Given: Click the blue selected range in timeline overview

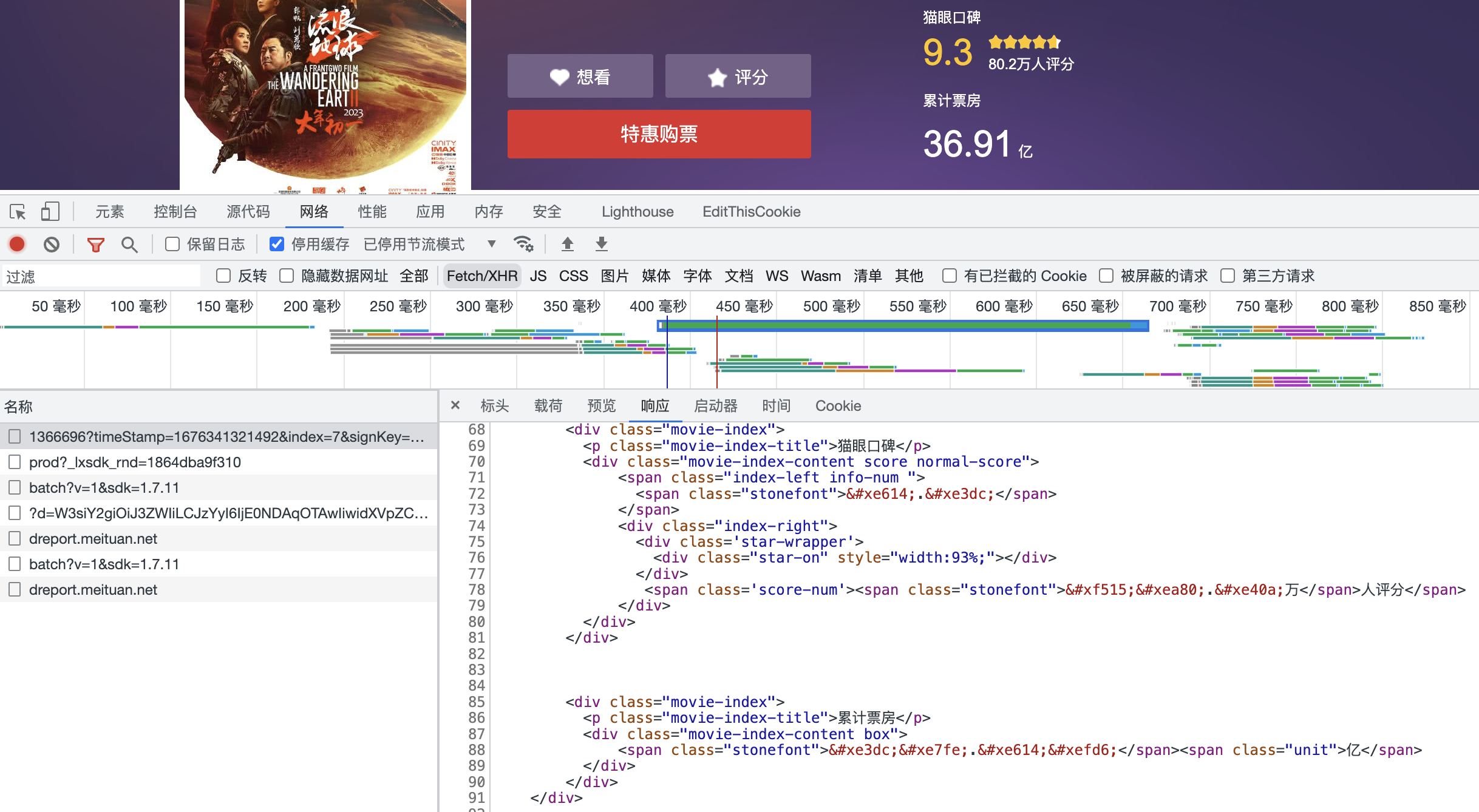Looking at the screenshot, I should (x=903, y=326).
